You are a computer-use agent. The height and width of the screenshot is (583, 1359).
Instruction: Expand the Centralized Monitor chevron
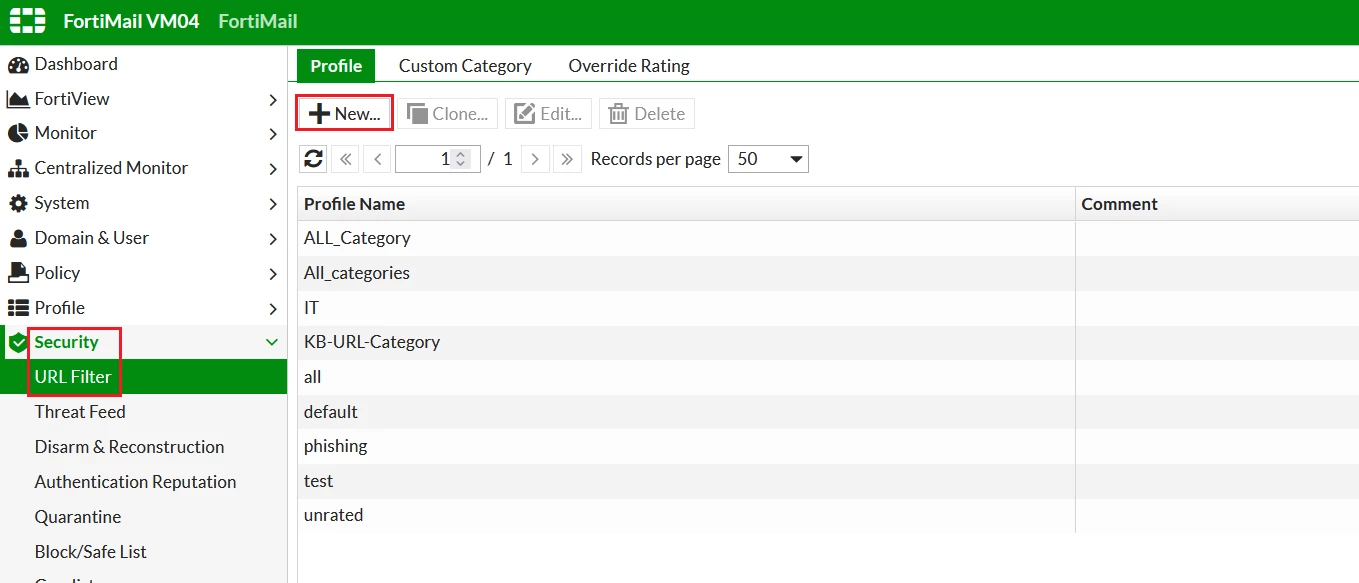click(x=273, y=169)
